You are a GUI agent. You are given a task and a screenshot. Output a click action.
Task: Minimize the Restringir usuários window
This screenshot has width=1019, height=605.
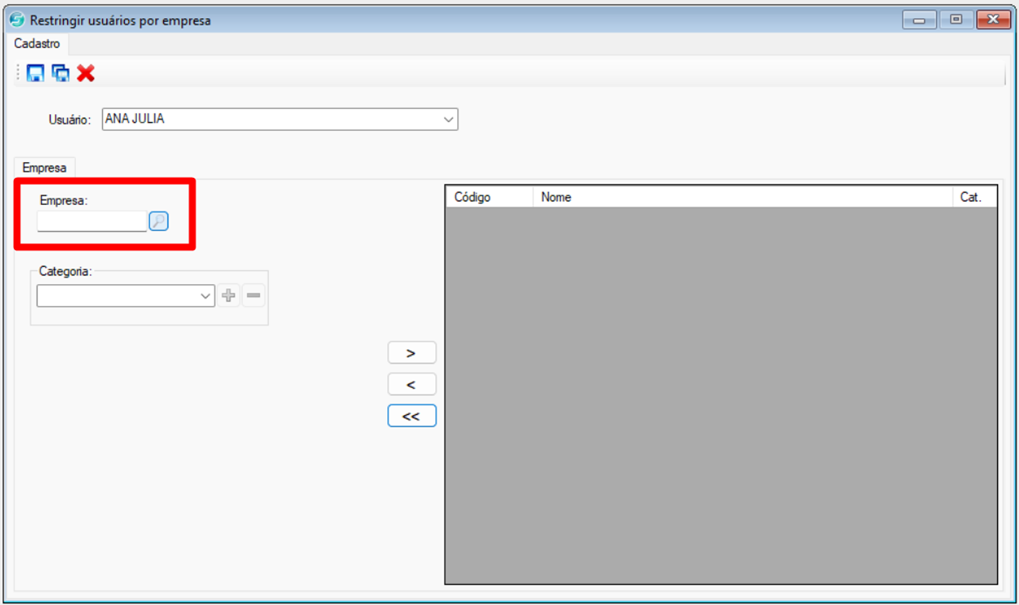tap(919, 19)
